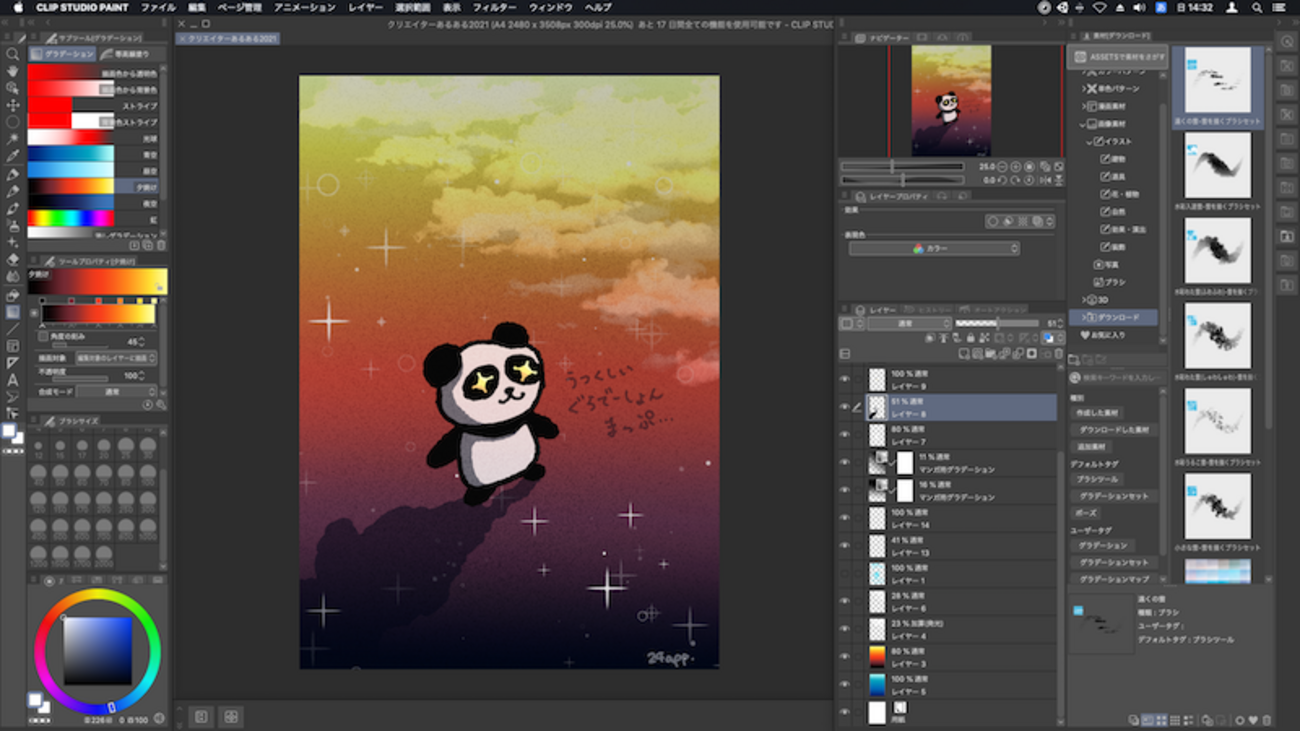
Task: Select the eraser tool
Action: [x=12, y=259]
